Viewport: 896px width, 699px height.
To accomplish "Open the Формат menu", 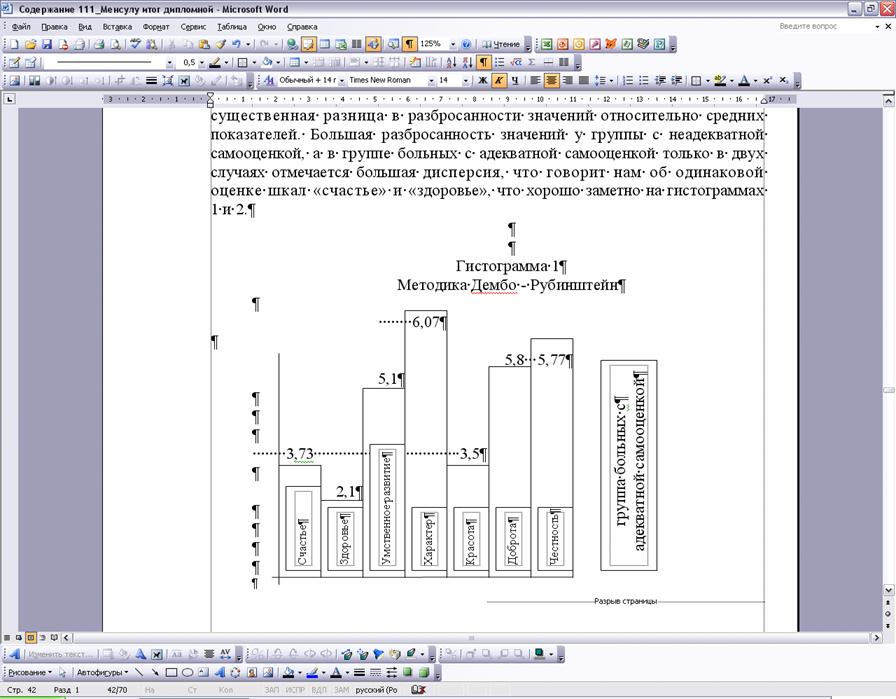I will click(x=155, y=27).
